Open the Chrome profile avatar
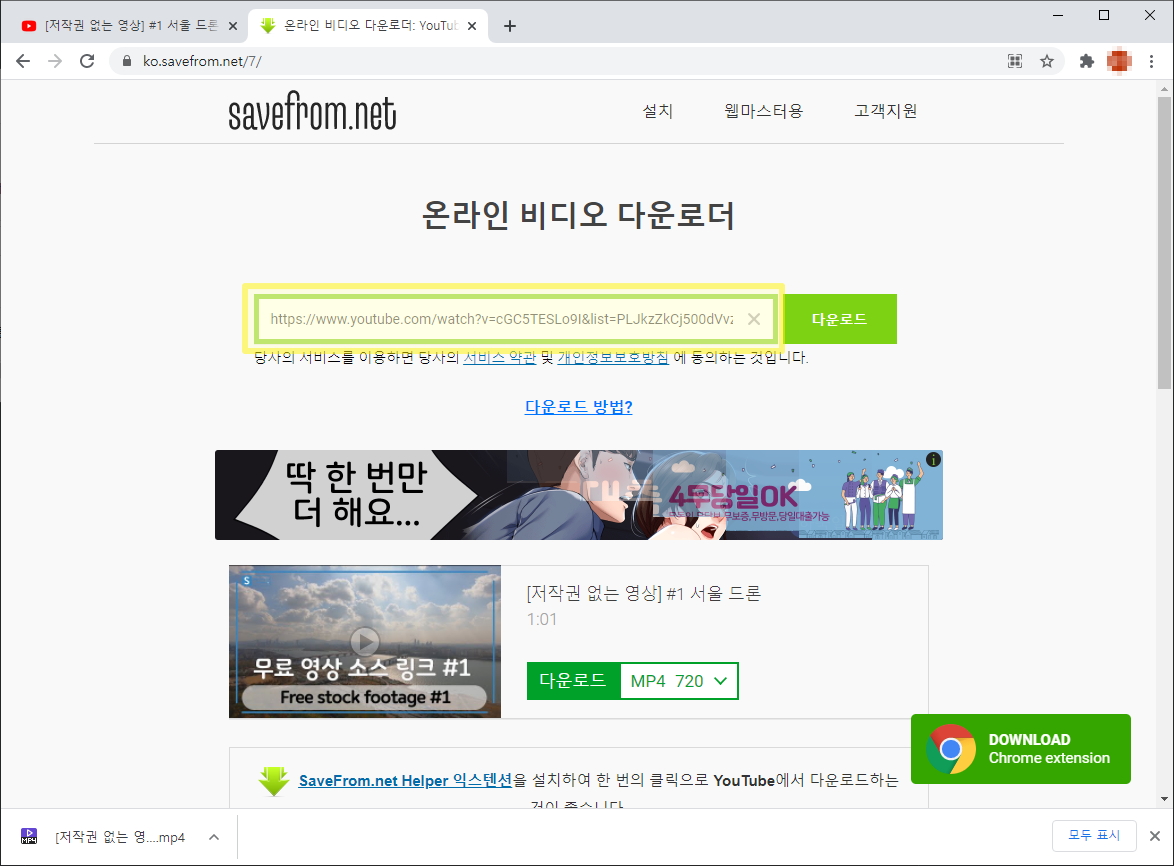The height and width of the screenshot is (866, 1174). 1119,61
